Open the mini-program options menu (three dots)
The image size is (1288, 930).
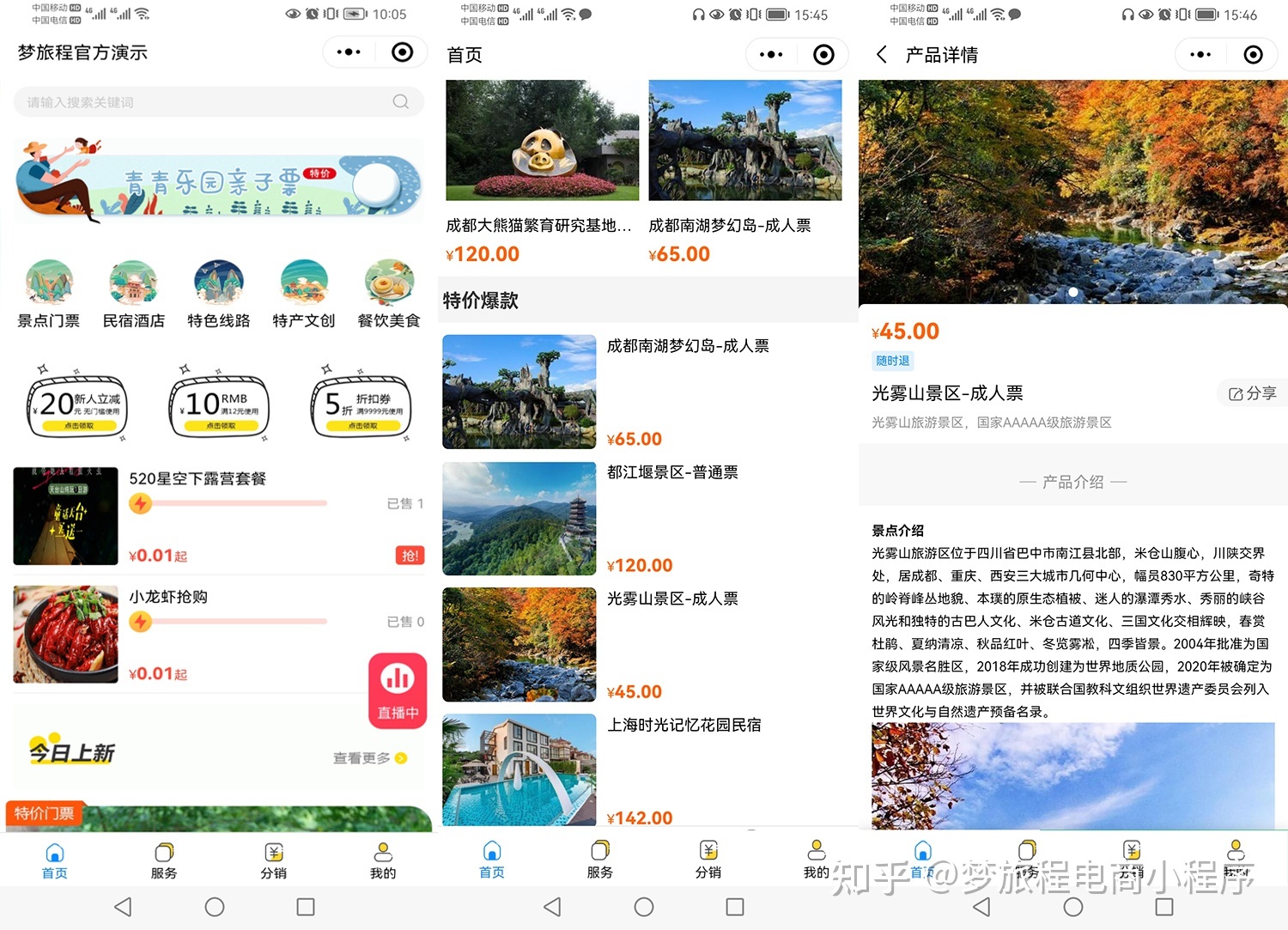tap(348, 52)
